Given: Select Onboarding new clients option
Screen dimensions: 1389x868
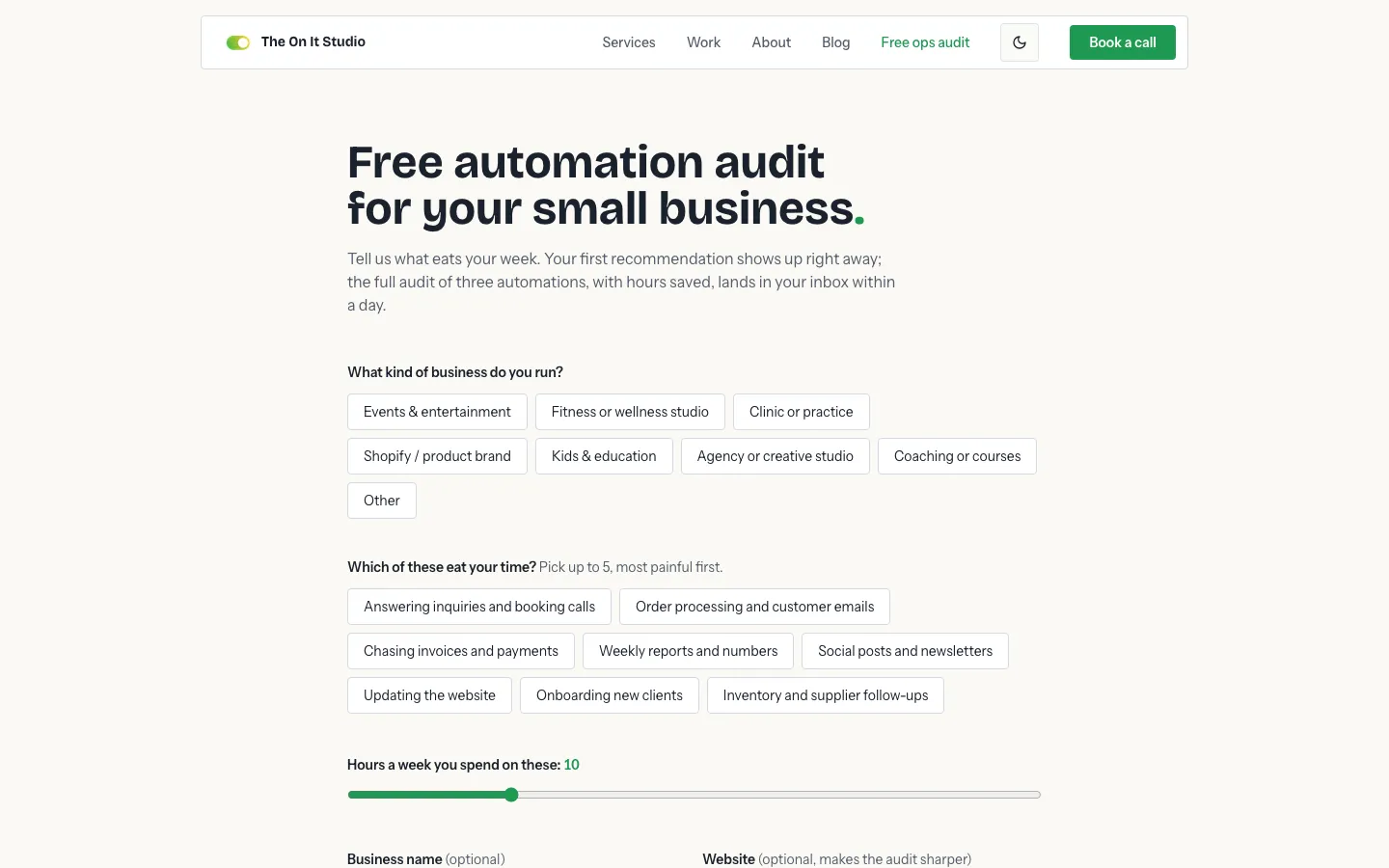Looking at the screenshot, I should click(x=610, y=695).
